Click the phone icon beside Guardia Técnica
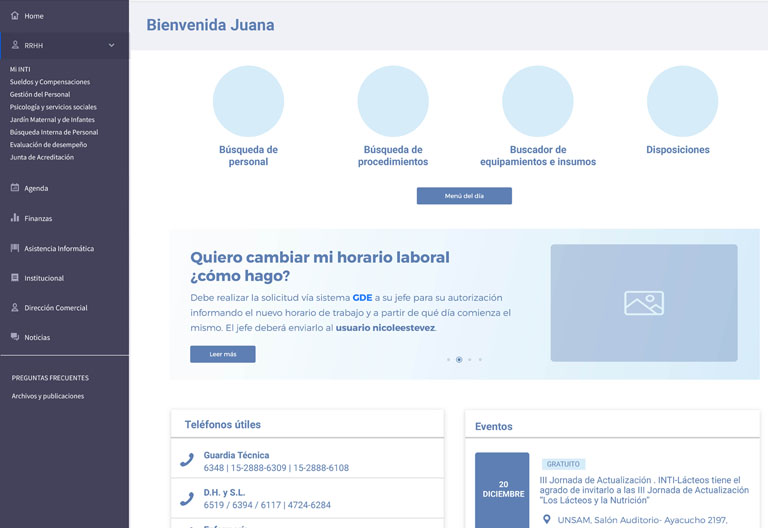 pyautogui.click(x=187, y=461)
